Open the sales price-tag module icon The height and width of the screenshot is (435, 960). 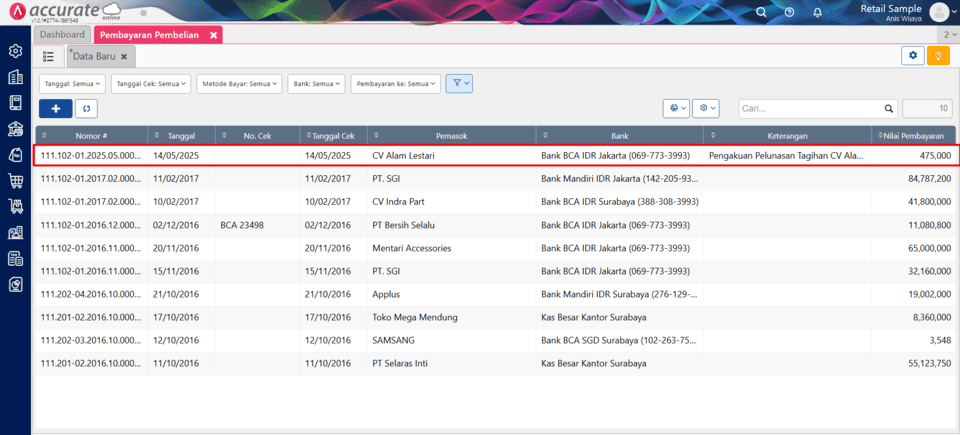(x=15, y=155)
